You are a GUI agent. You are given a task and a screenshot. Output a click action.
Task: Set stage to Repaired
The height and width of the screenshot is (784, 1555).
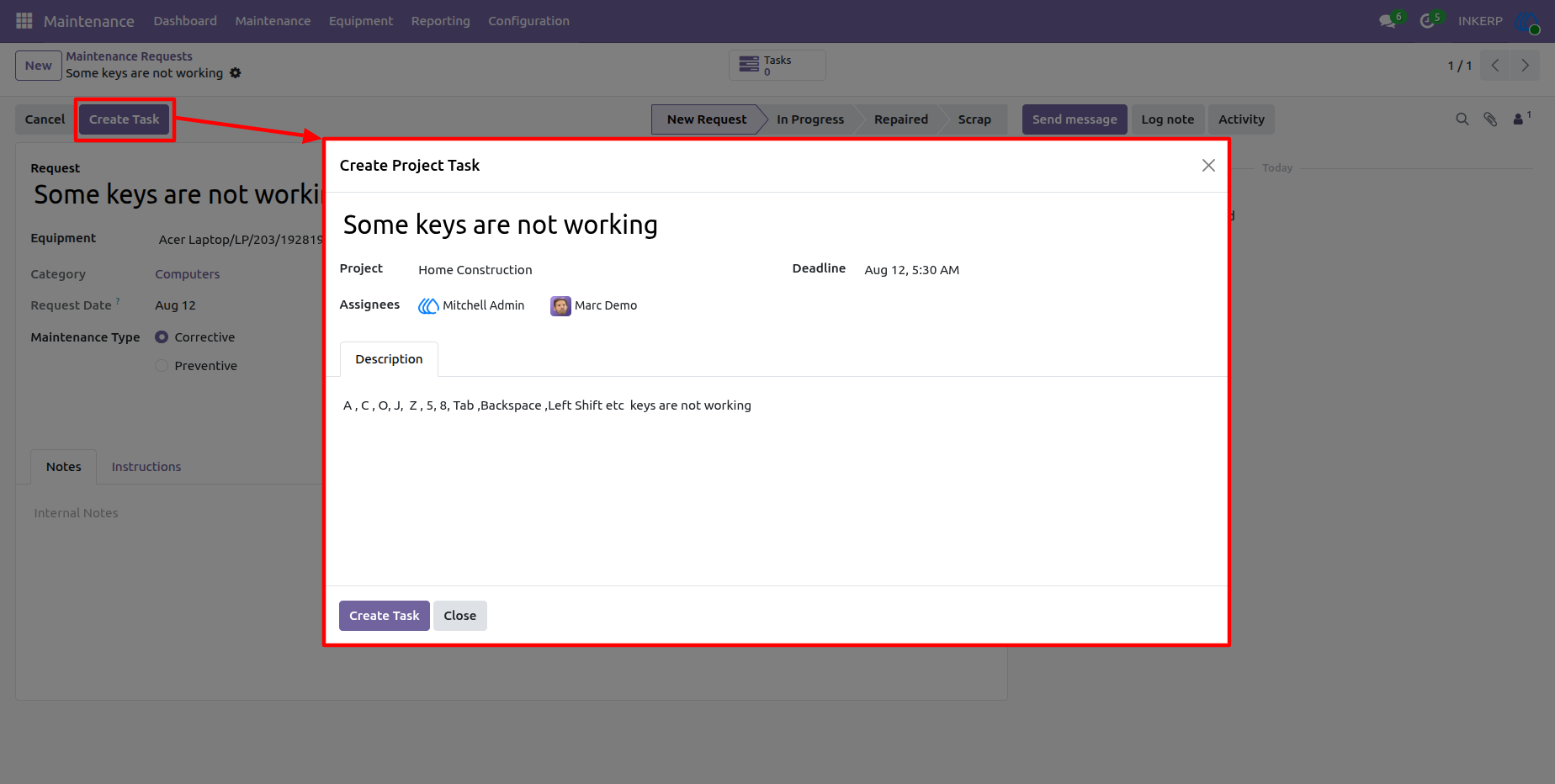click(901, 119)
